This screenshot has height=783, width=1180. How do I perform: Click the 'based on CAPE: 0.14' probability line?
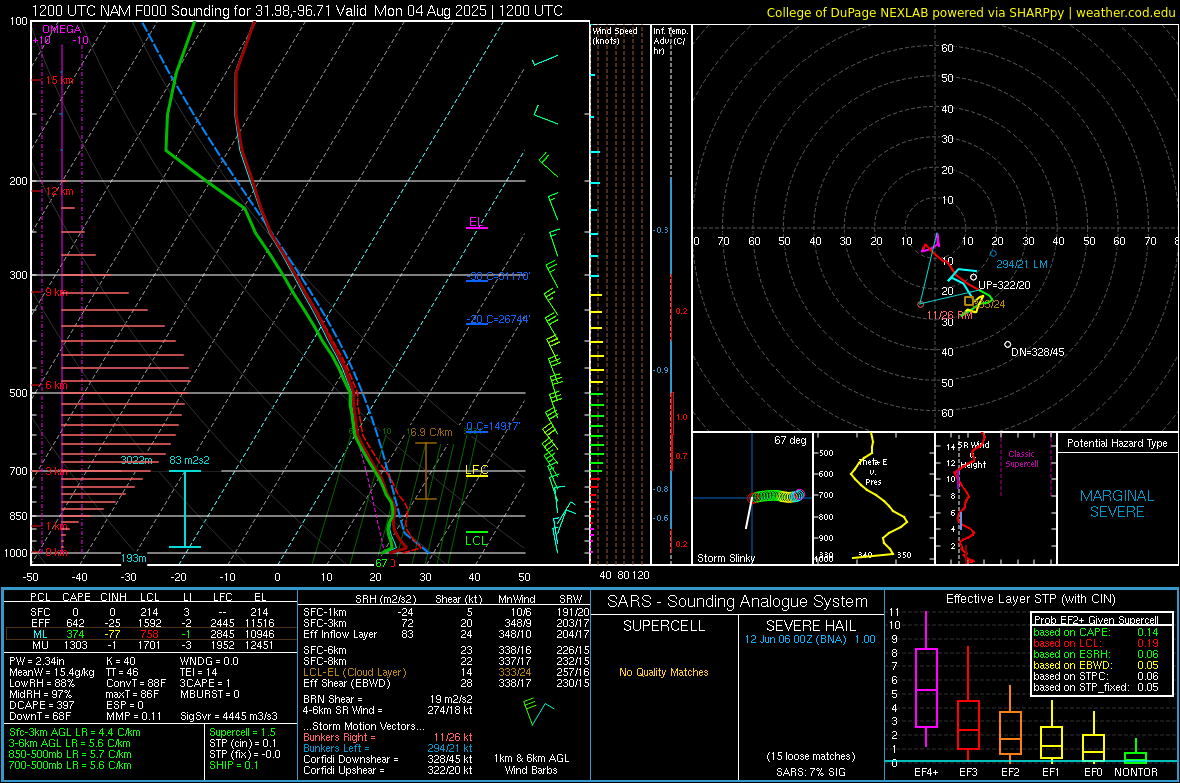point(1096,632)
